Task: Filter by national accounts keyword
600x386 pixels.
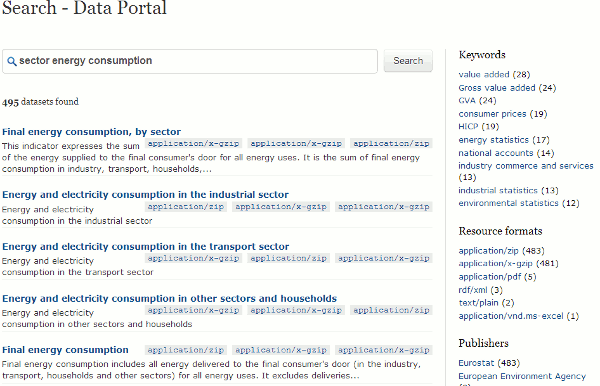Action: coord(496,153)
